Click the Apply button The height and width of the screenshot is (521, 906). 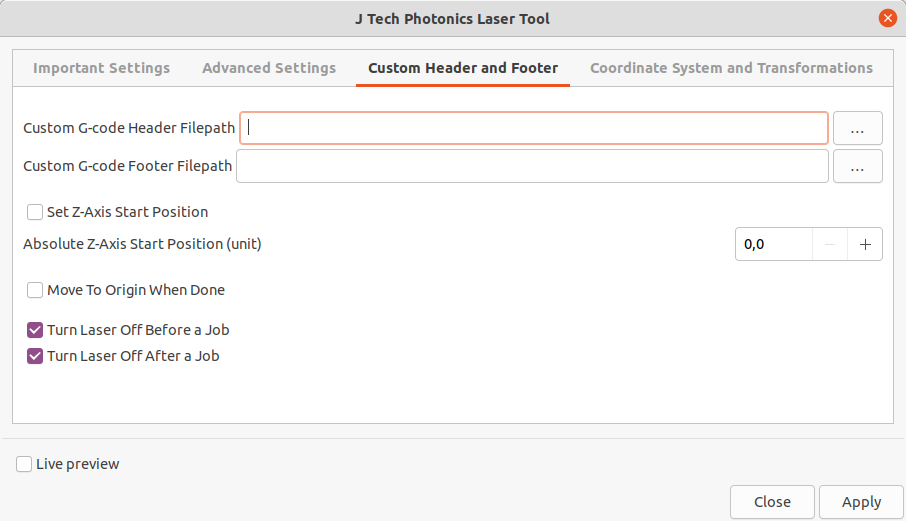pyautogui.click(x=861, y=502)
